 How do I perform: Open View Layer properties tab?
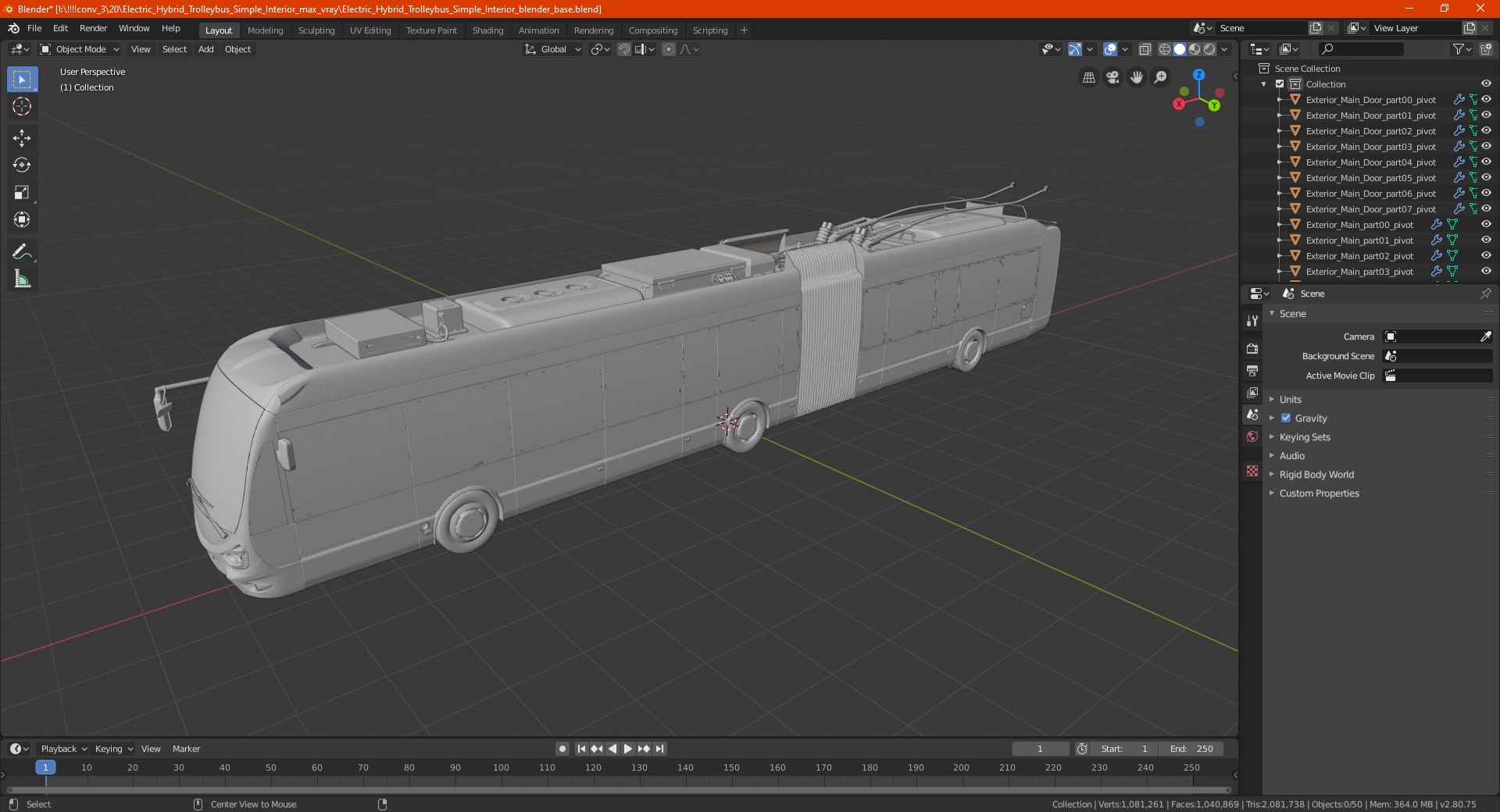click(1252, 392)
